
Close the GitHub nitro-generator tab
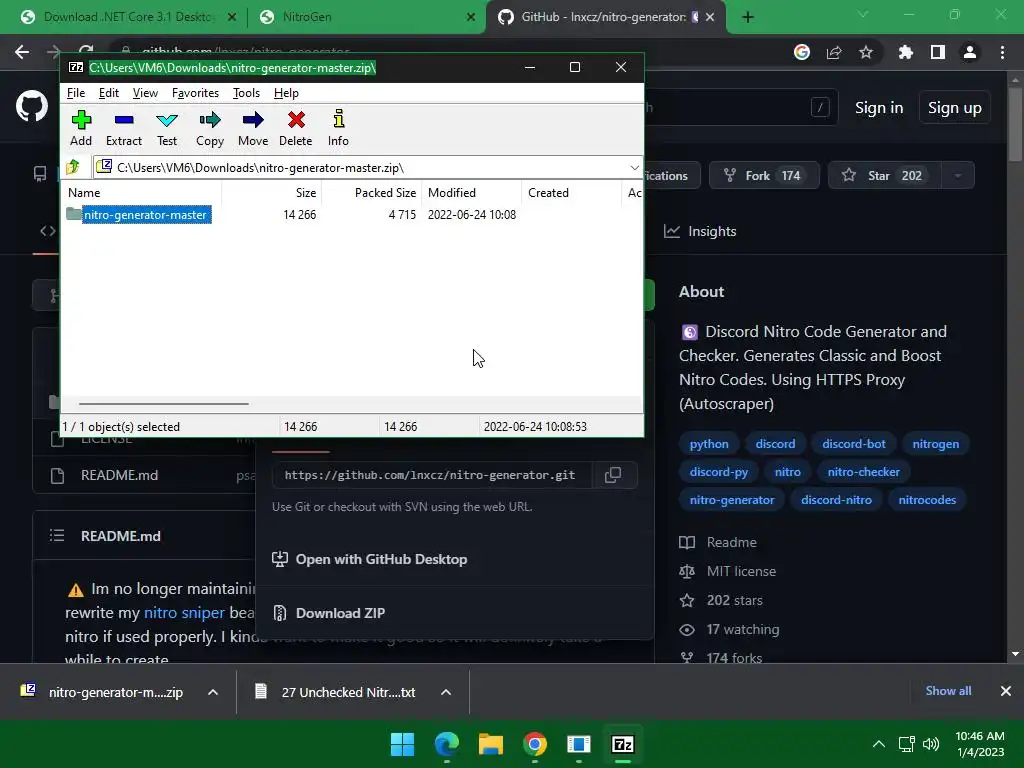tap(711, 17)
